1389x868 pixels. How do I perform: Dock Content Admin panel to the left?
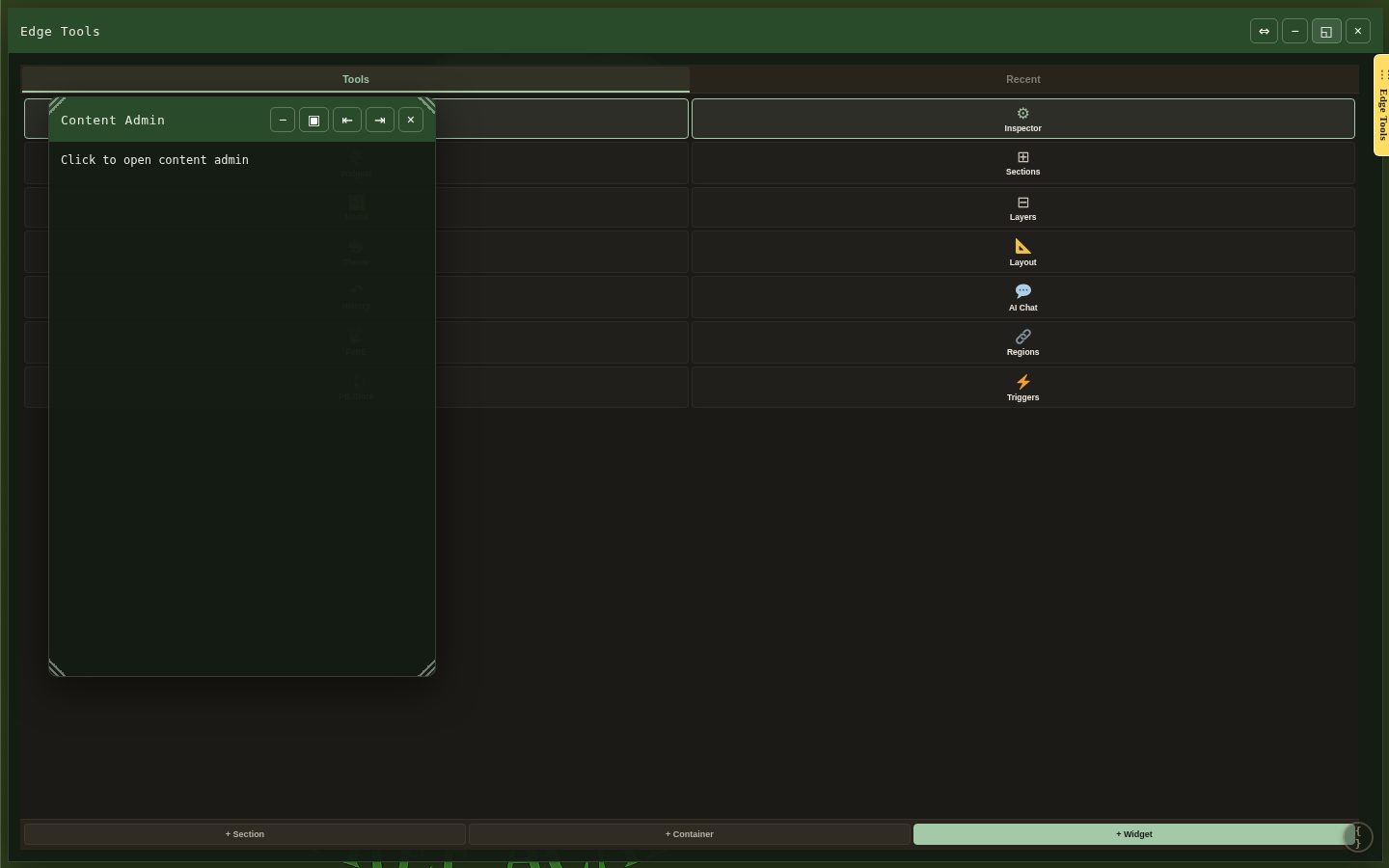pyautogui.click(x=347, y=120)
